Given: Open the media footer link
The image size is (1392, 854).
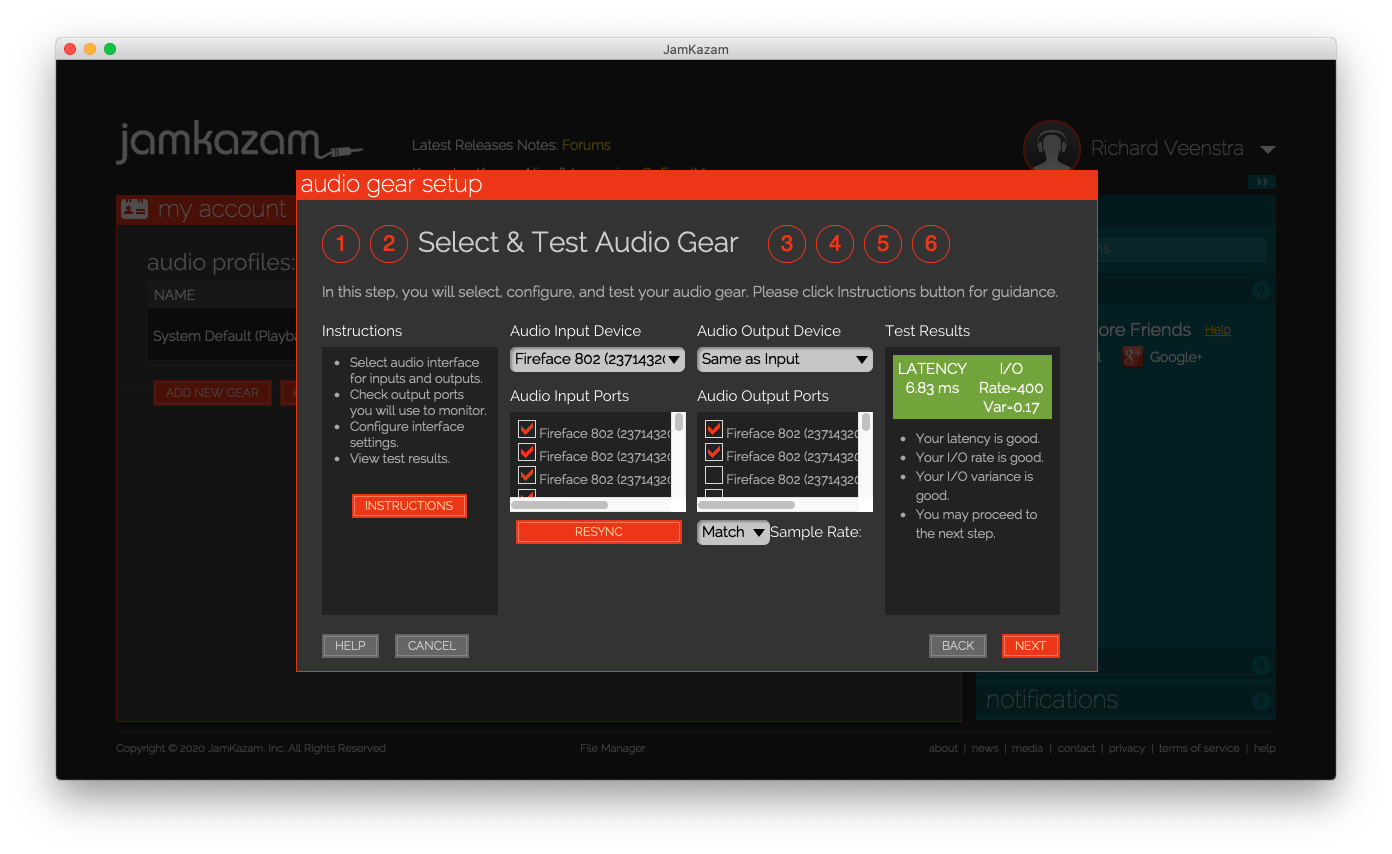Looking at the screenshot, I should click(x=1027, y=748).
